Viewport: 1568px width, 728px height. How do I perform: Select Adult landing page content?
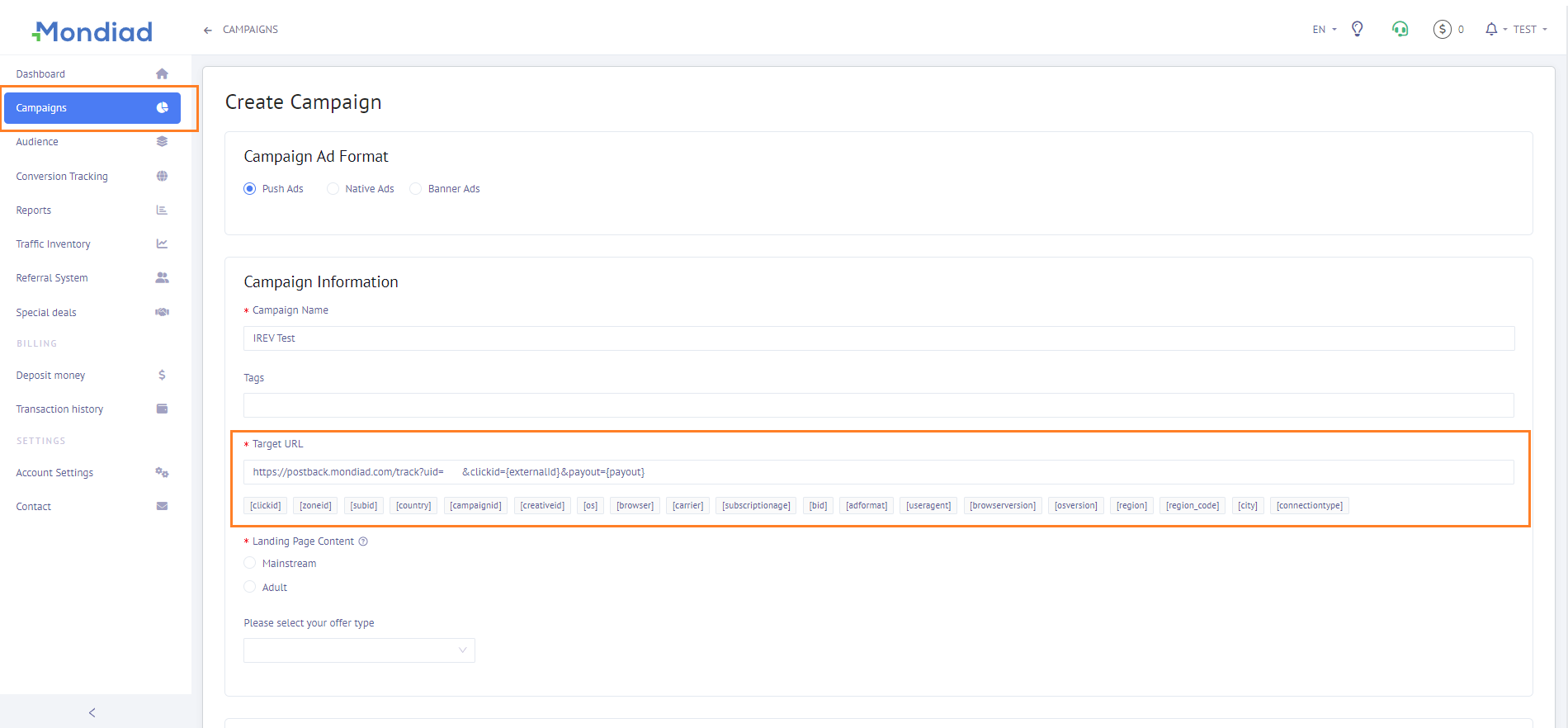[x=250, y=587]
